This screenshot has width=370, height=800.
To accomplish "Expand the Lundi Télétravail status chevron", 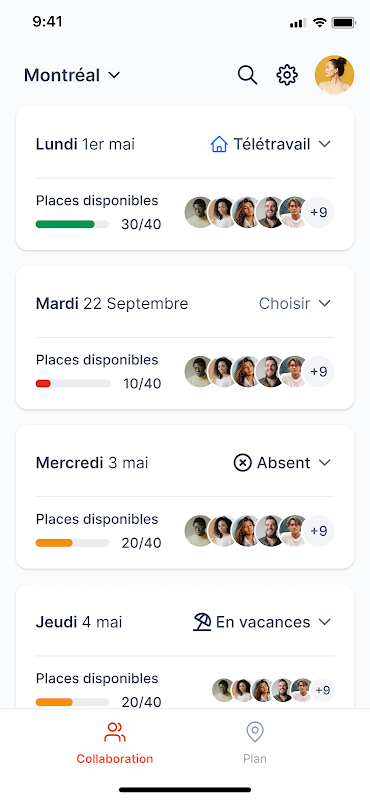I will pos(325,144).
